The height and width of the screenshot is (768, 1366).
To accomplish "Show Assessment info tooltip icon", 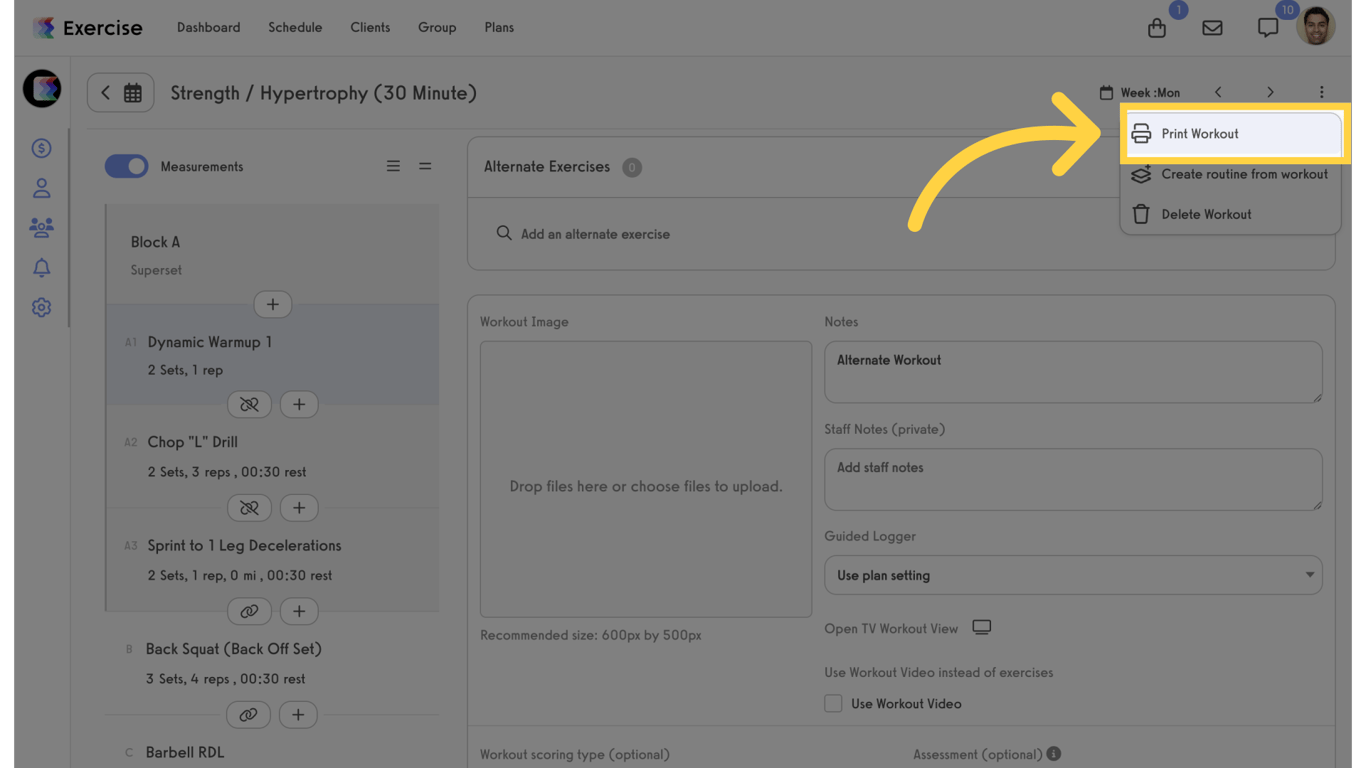I will (1054, 754).
